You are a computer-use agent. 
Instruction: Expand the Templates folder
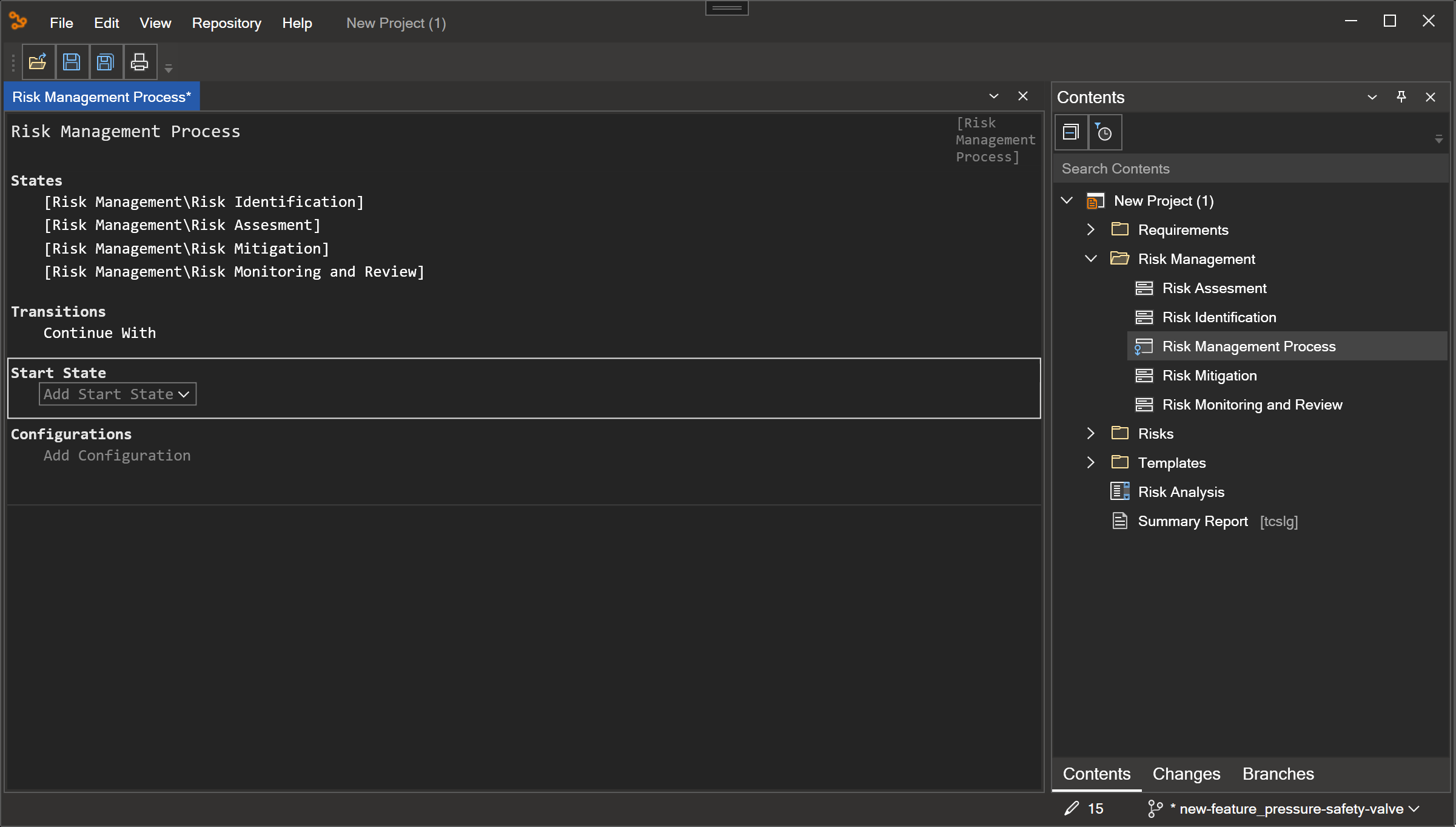click(x=1090, y=462)
